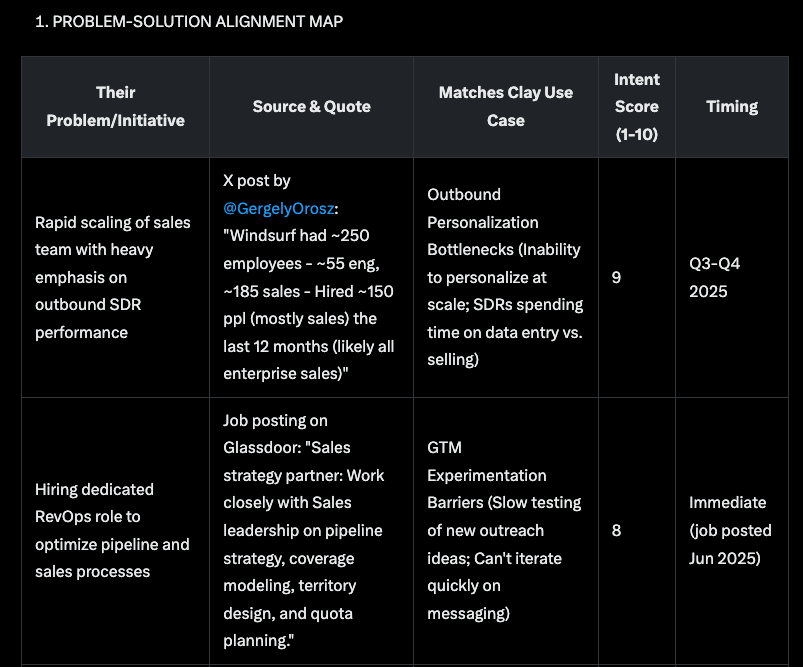Select the Glassdoor job posting quote cell
This screenshot has width=803, height=667.
click(x=311, y=531)
